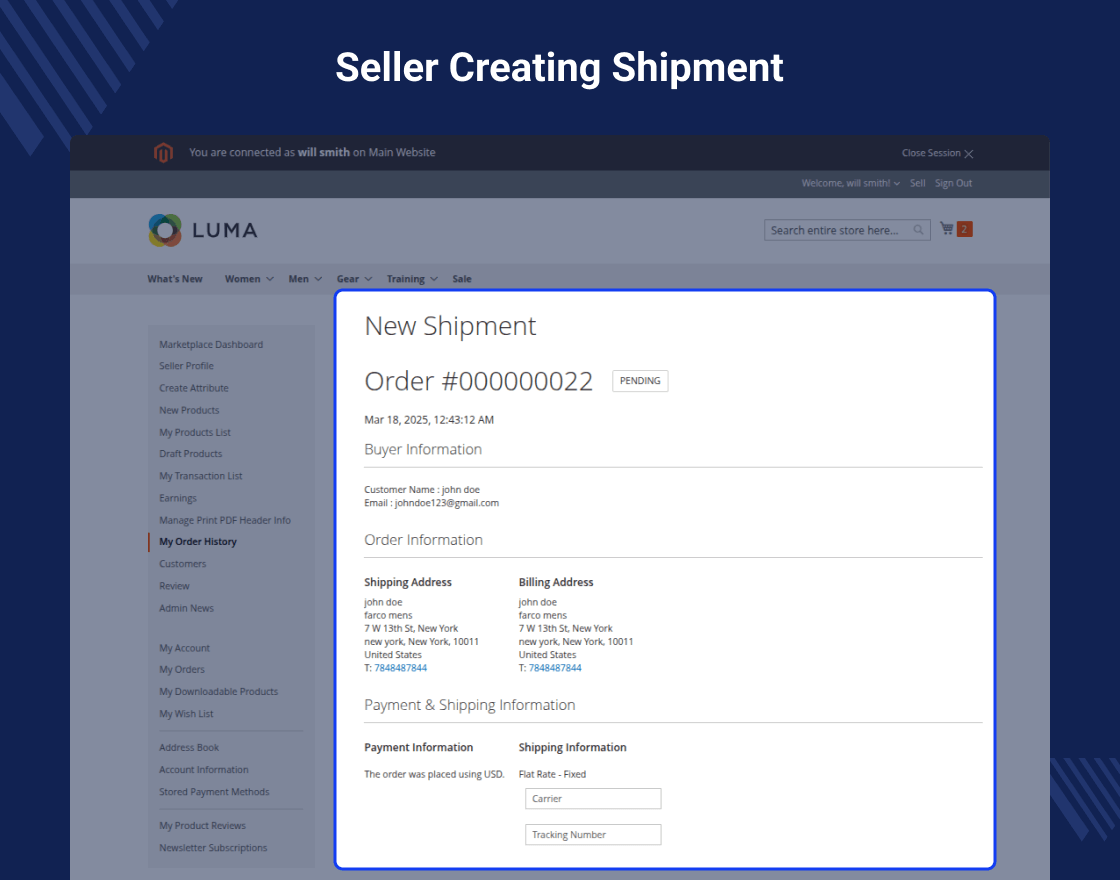
Task: Click the Sell link in header
Action: click(x=917, y=183)
